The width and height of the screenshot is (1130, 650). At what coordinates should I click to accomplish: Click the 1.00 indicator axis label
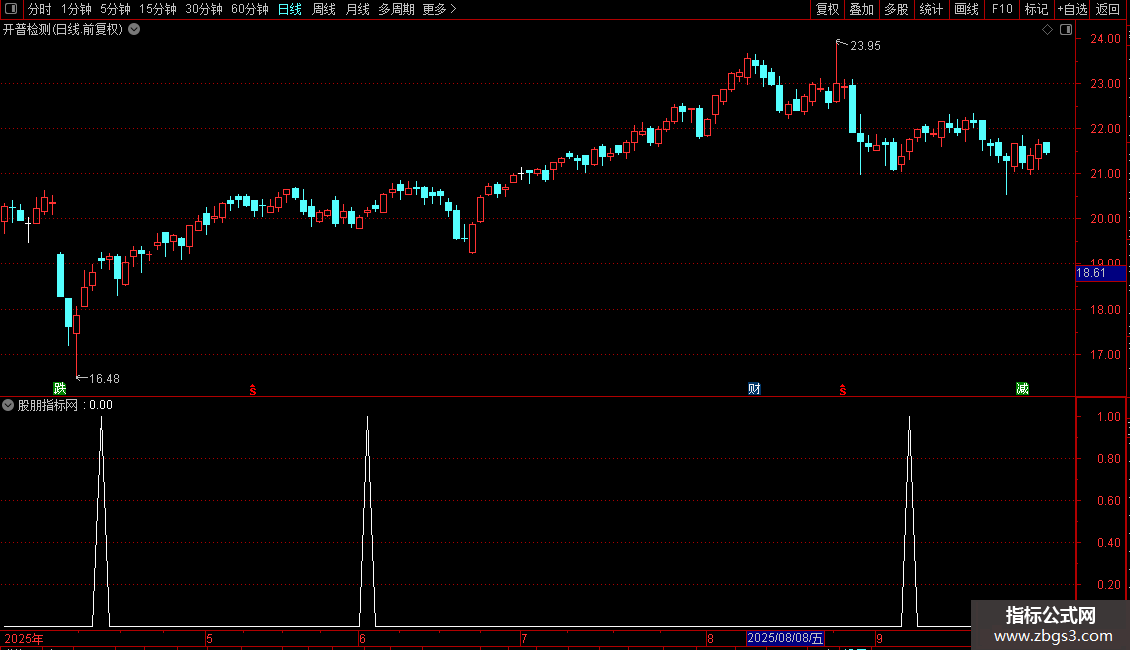point(1108,417)
